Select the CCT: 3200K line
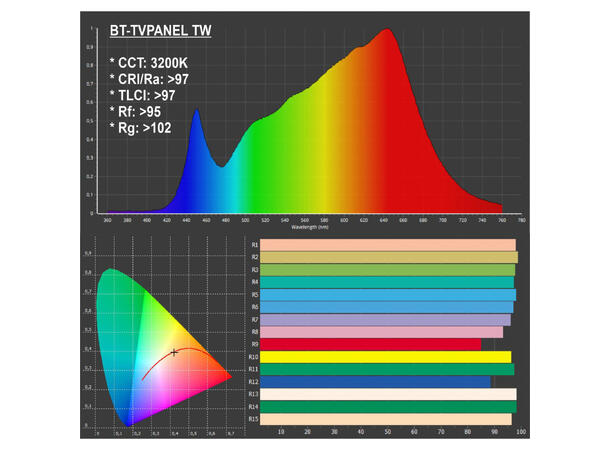The height and width of the screenshot is (450, 610). point(149,63)
